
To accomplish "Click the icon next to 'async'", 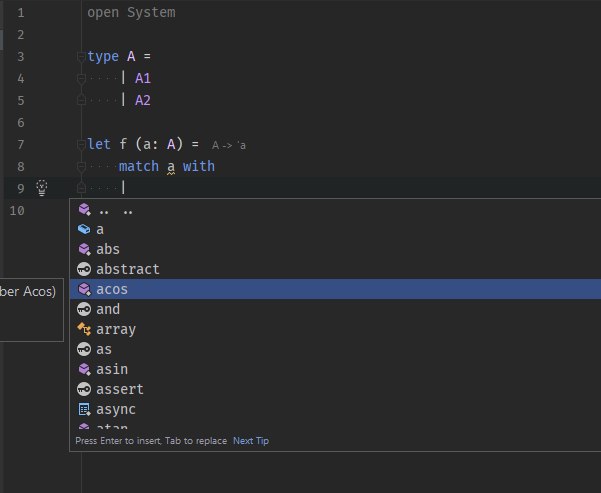I will point(84,409).
